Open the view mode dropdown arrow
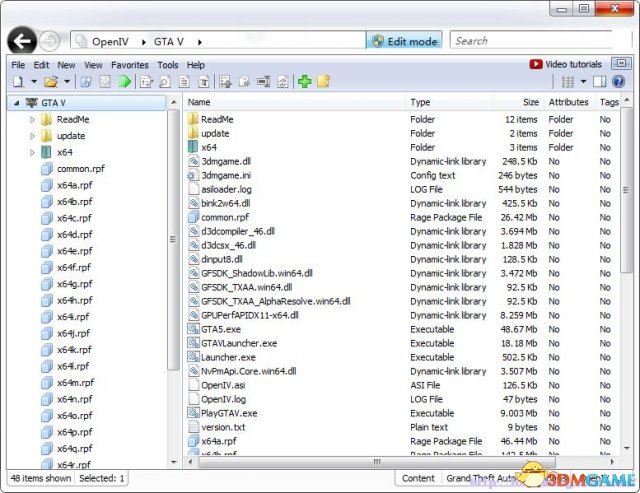 [583, 81]
